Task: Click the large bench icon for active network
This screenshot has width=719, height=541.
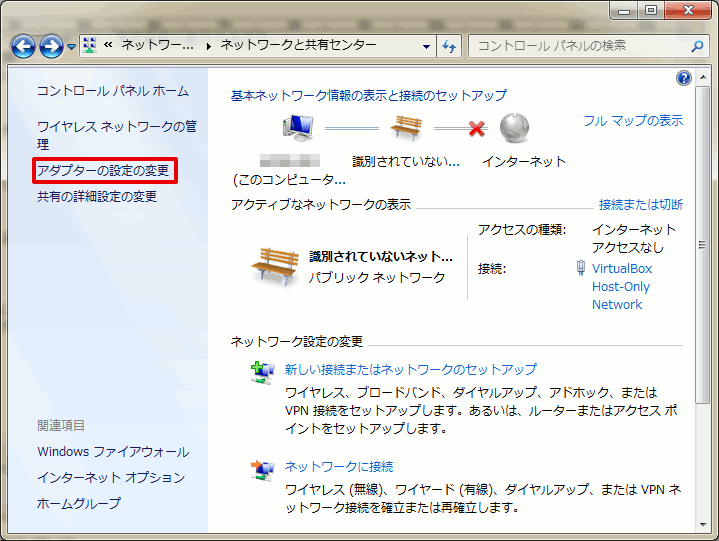Action: [275, 265]
